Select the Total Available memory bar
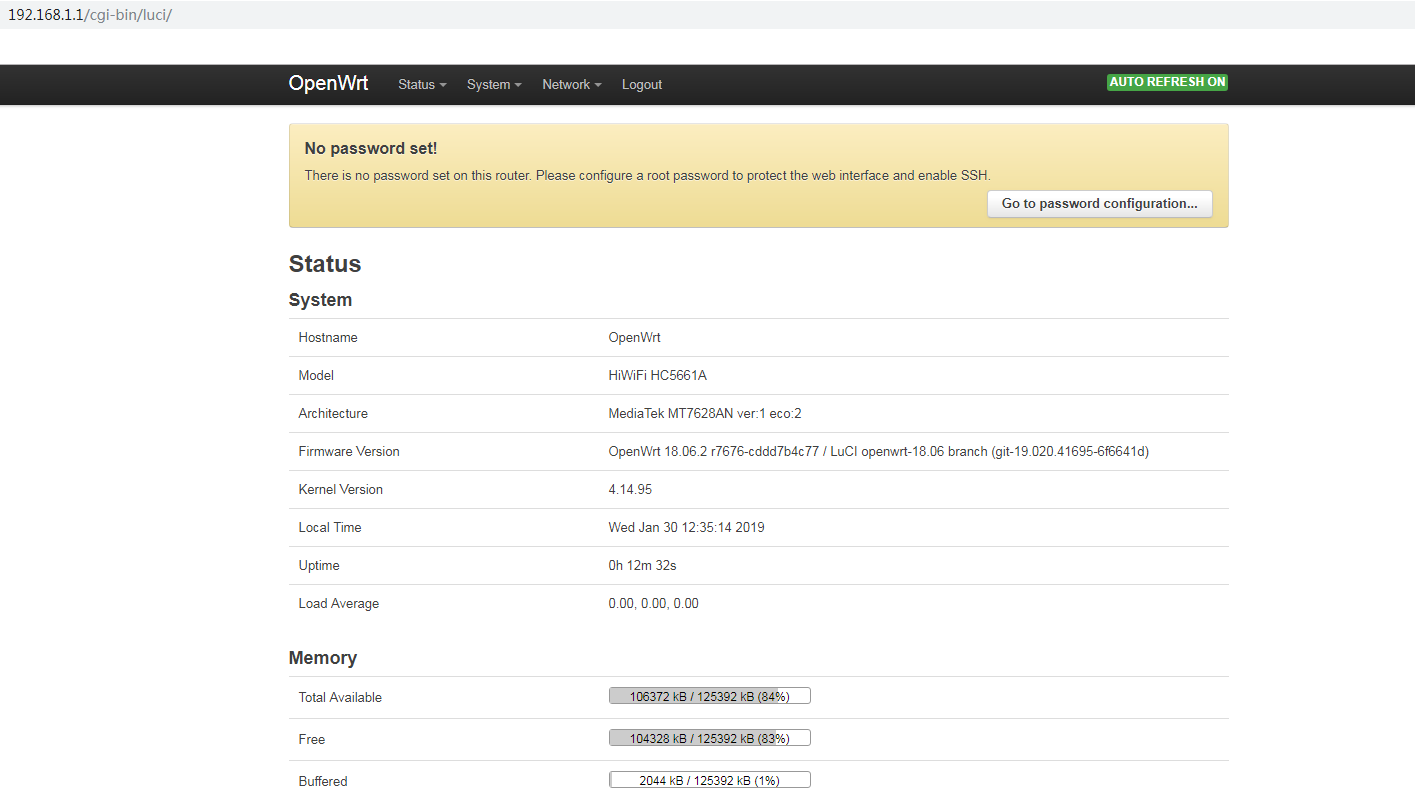The height and width of the screenshot is (798, 1415). 709,696
